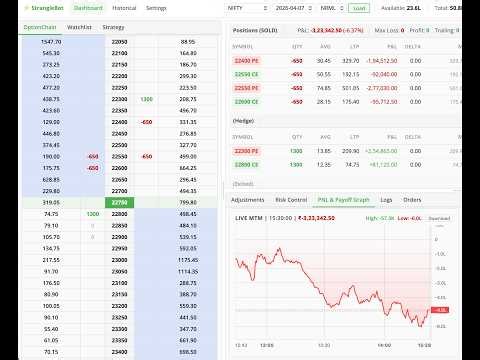Click the LIVE MTM line chart area
The height and width of the screenshot is (360, 480).
(x=333, y=283)
